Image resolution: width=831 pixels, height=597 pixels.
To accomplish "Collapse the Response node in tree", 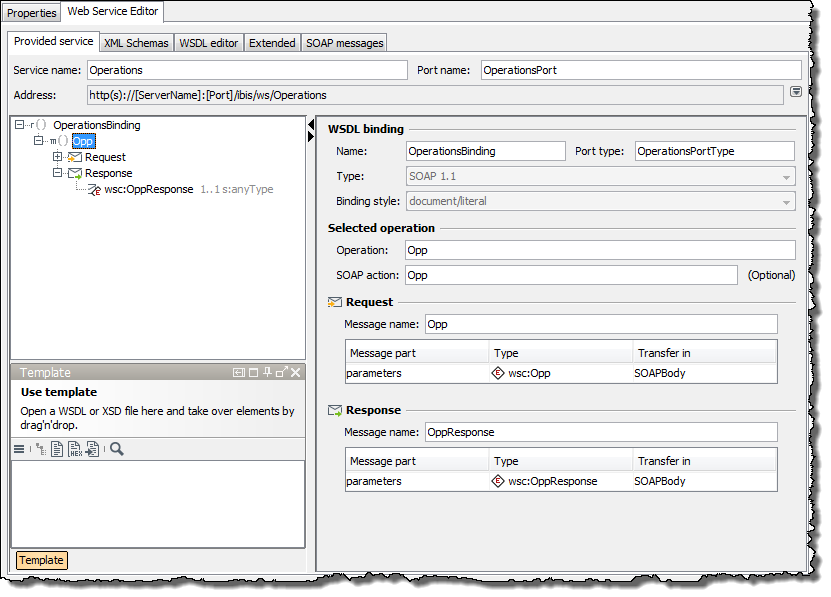I will click(58, 173).
